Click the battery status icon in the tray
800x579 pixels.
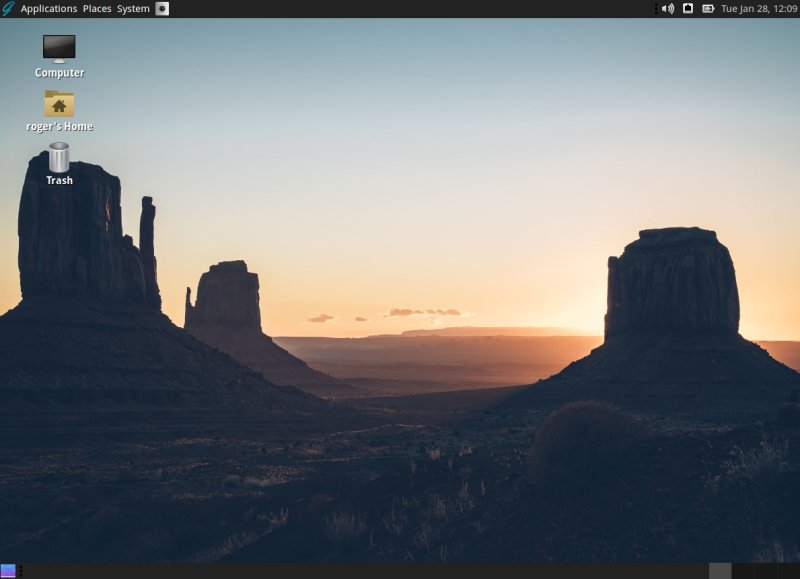tap(708, 9)
